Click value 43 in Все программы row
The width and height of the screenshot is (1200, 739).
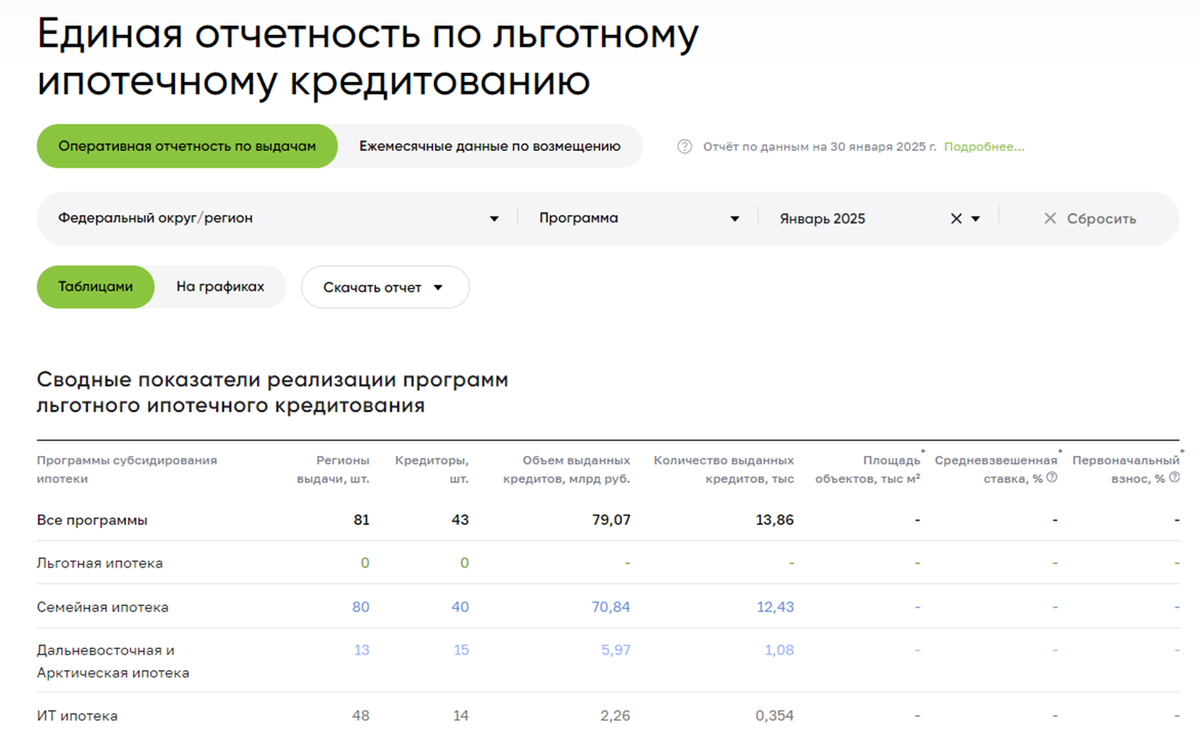(460, 521)
